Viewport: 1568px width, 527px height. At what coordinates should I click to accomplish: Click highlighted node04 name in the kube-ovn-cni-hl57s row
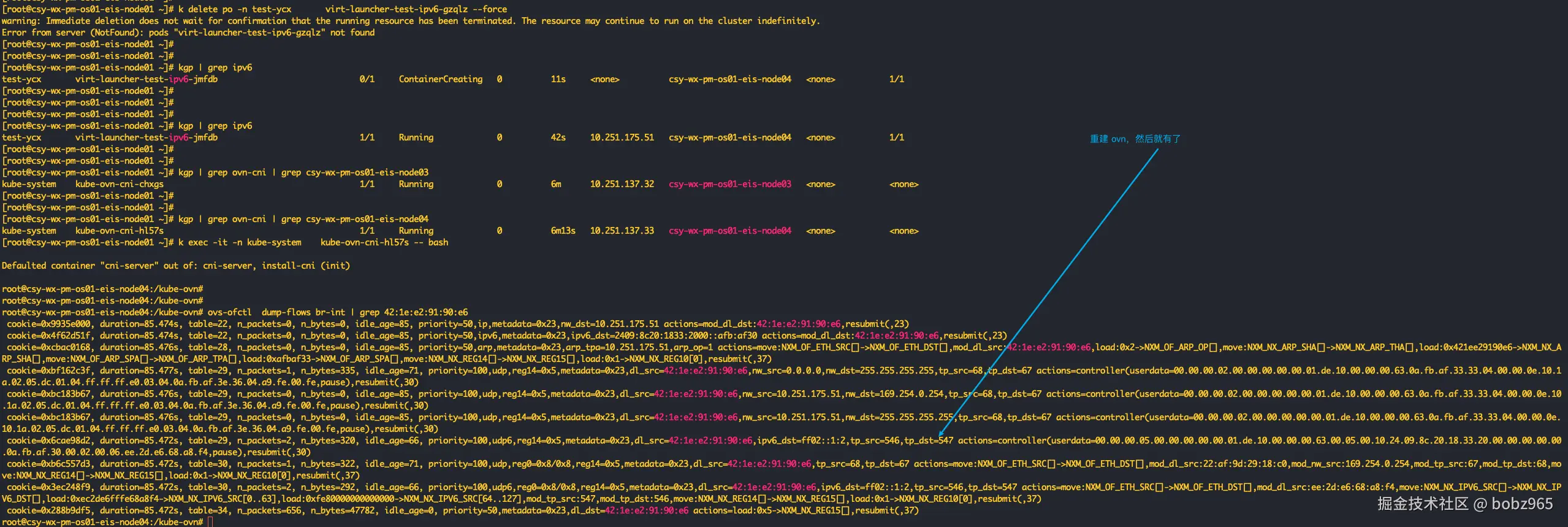pos(730,231)
